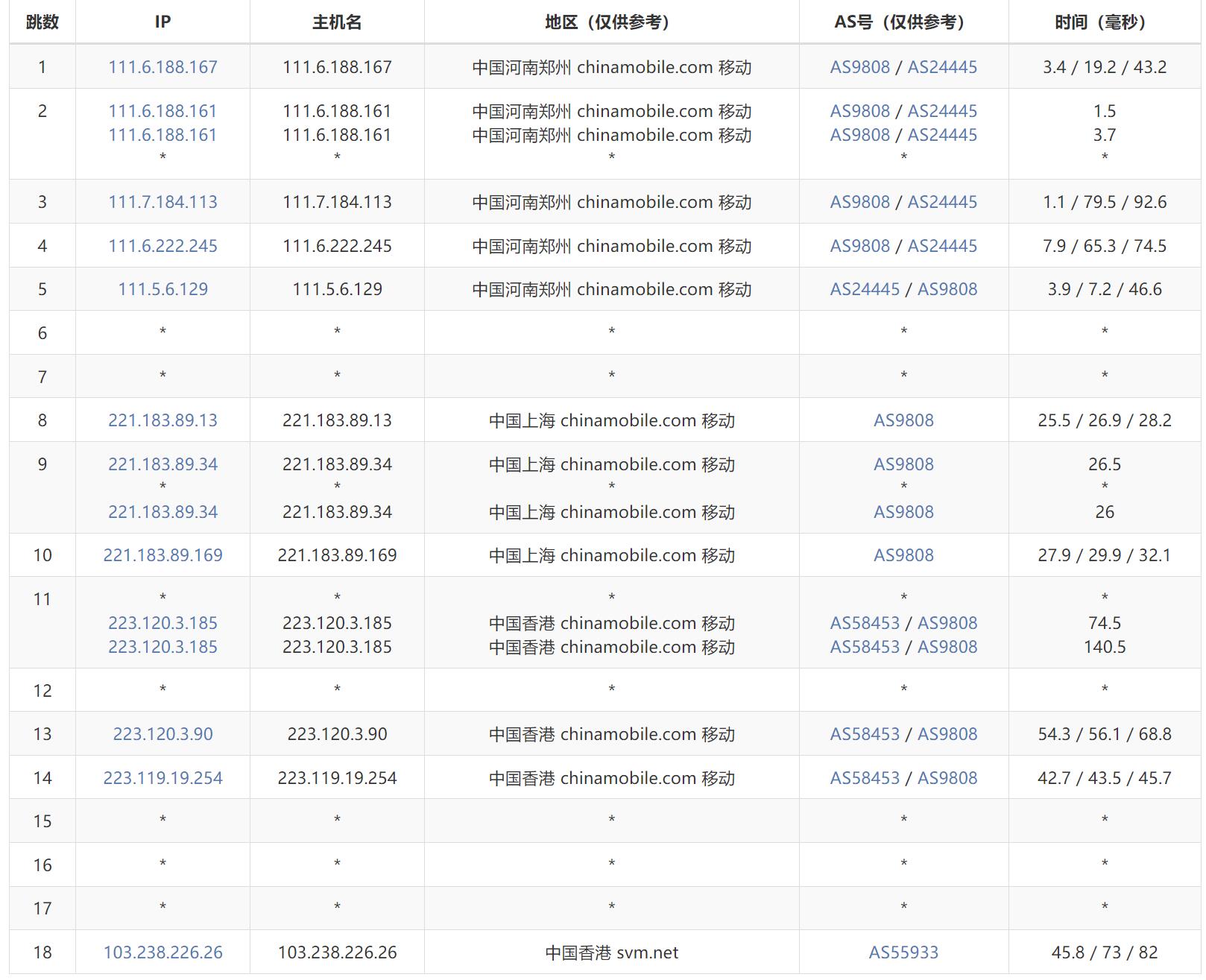Select hostname 111.5.6.129 in 主机名 column
Image resolution: width=1206 pixels, height=980 pixels.
(337, 289)
